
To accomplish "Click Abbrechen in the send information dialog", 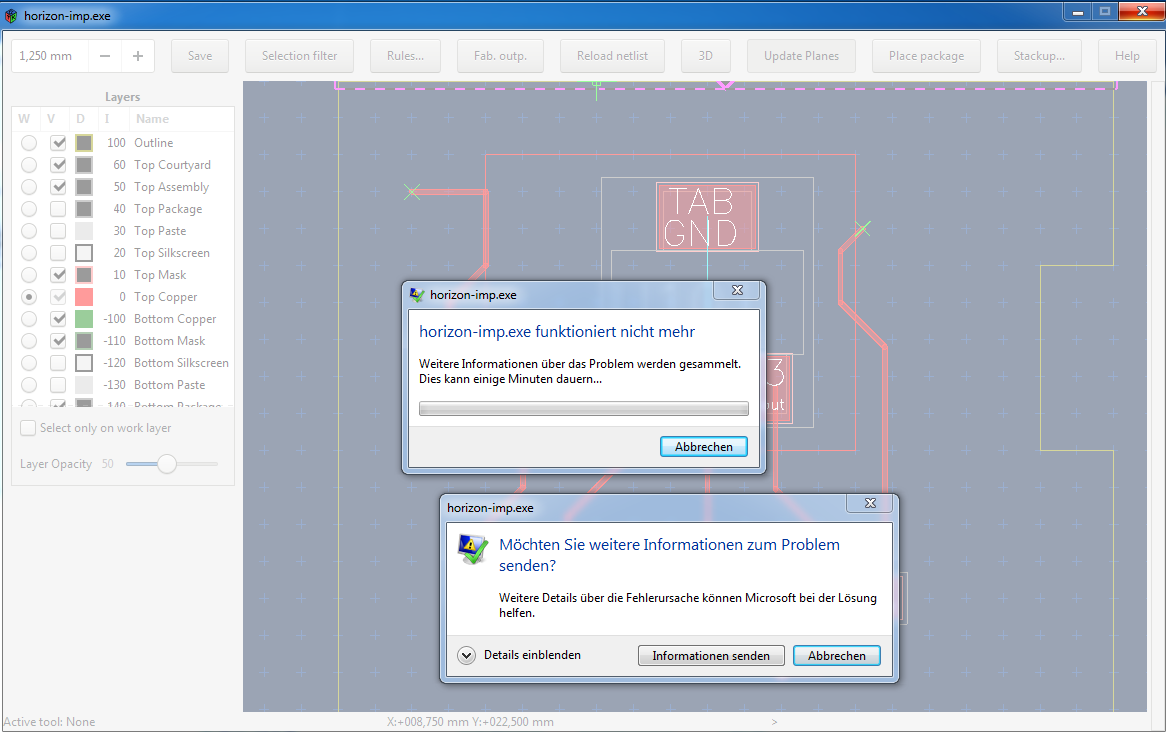I will click(x=837, y=655).
